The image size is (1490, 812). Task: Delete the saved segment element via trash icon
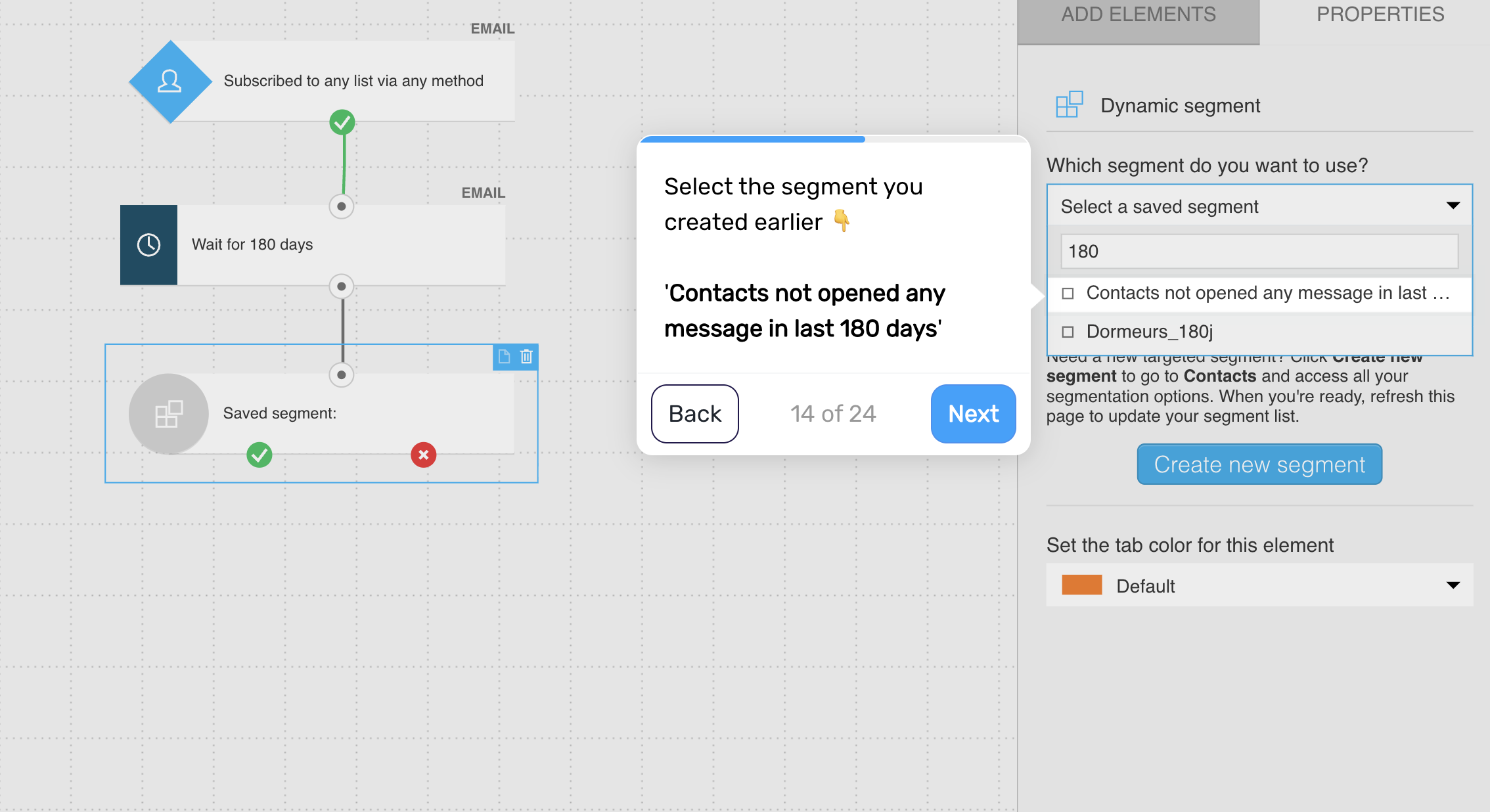pos(526,357)
